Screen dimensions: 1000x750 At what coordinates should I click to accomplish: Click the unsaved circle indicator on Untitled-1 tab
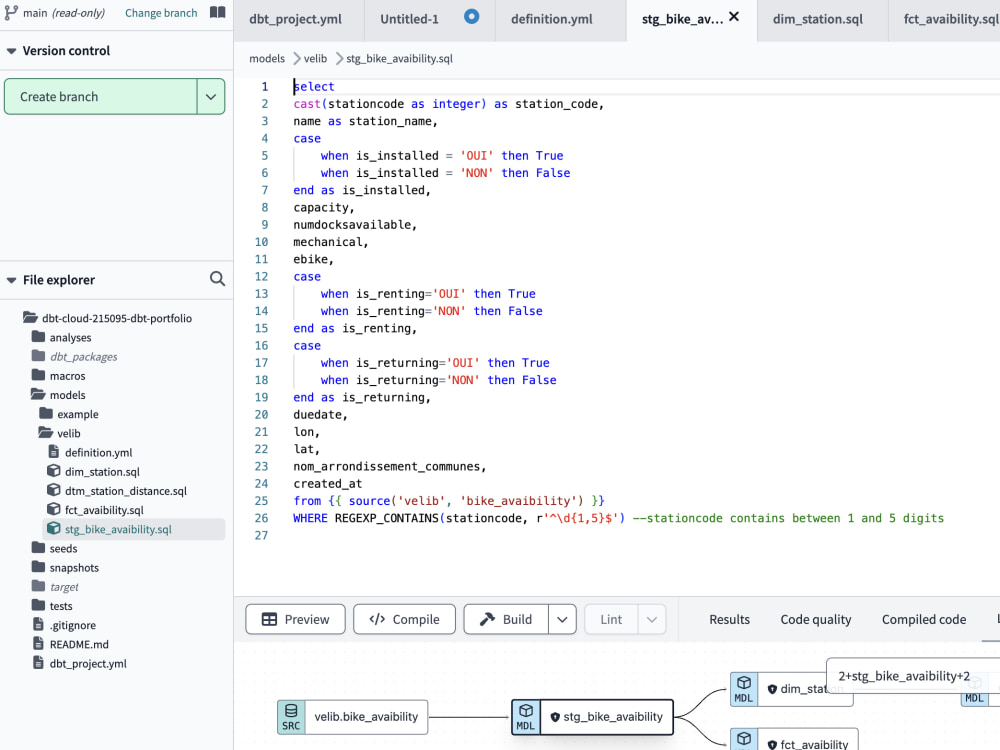click(471, 17)
